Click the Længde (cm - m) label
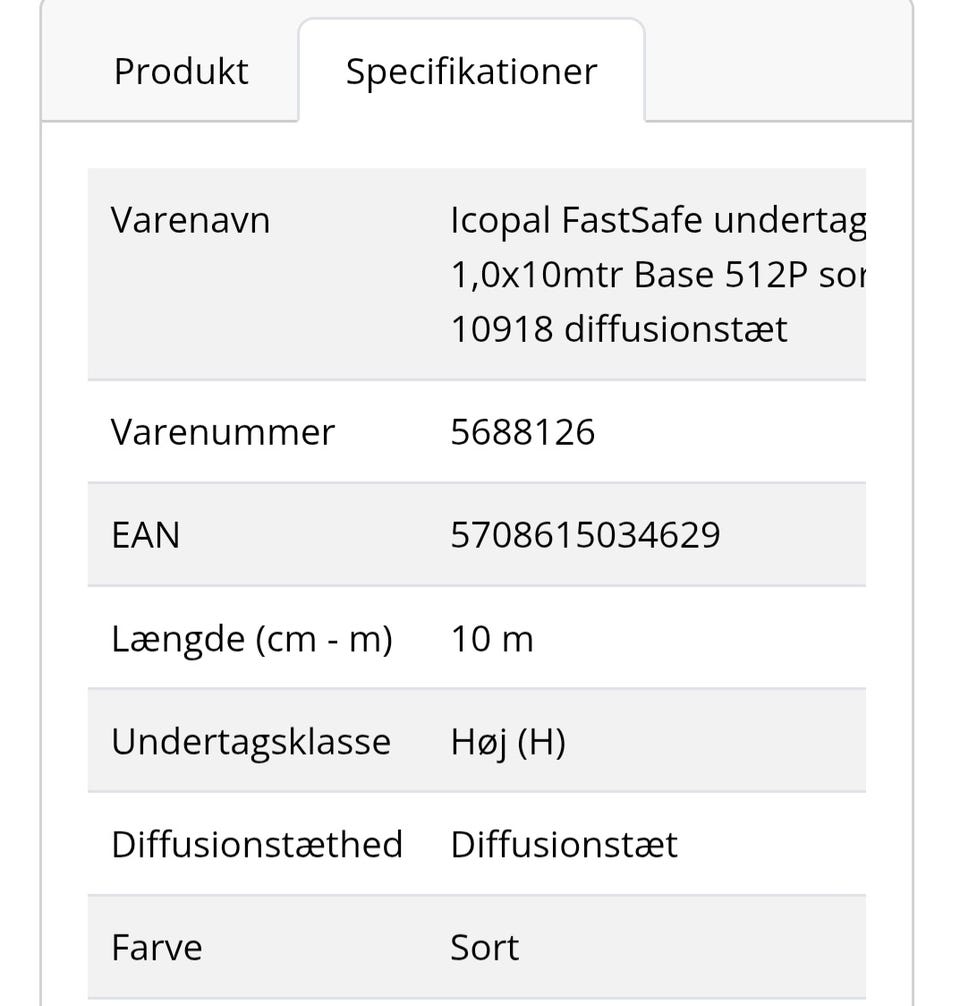Image resolution: width=960 pixels, height=1006 pixels. coord(251,638)
